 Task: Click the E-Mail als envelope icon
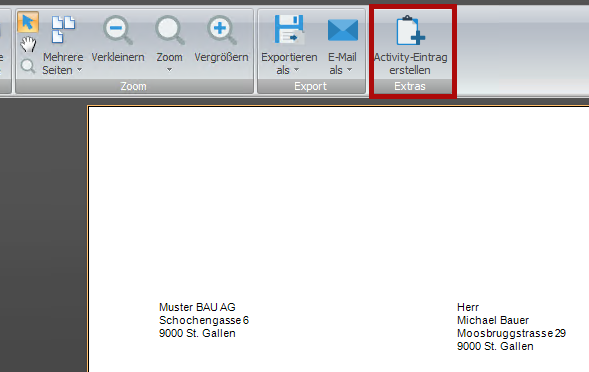pos(343,30)
